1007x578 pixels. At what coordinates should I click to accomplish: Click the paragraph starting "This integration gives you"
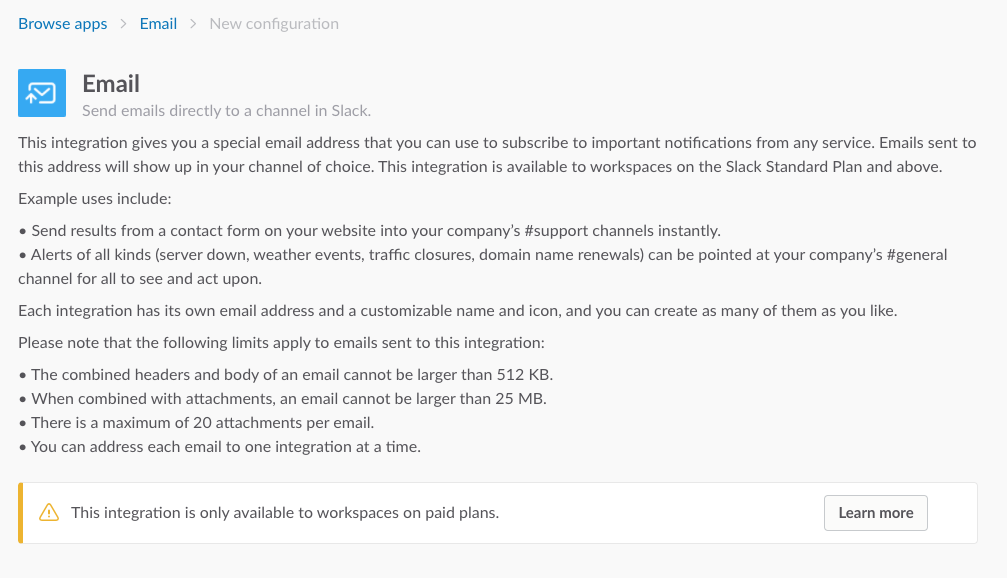(x=497, y=155)
